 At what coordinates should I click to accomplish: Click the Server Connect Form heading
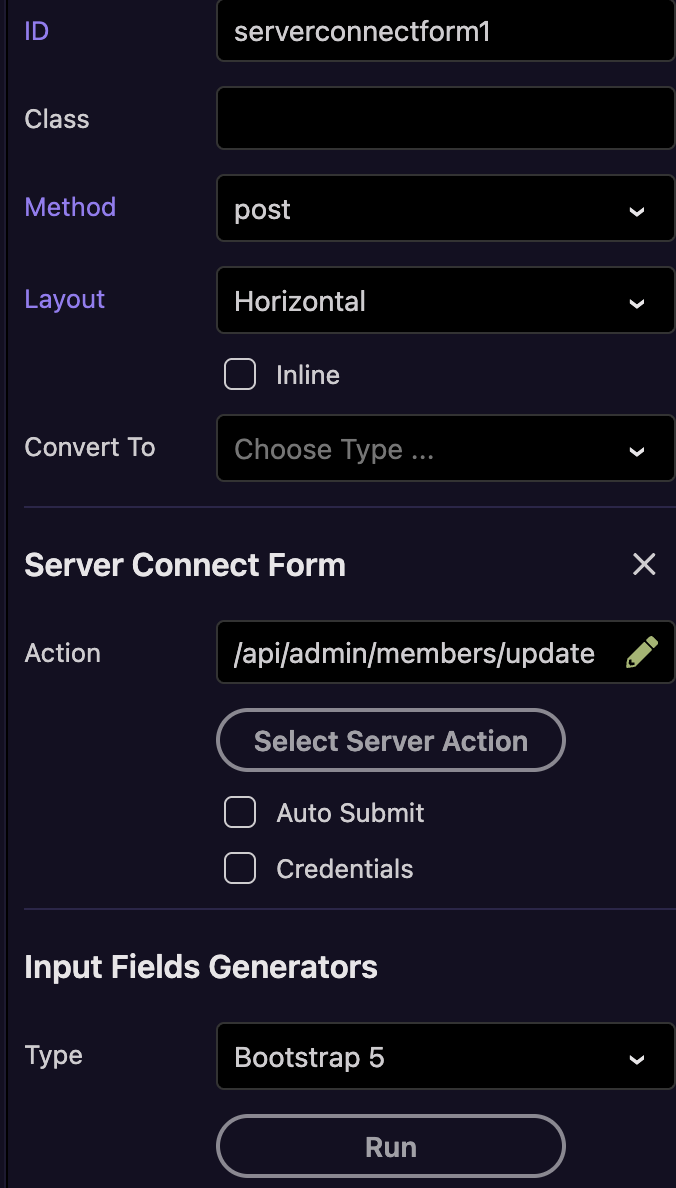185,565
